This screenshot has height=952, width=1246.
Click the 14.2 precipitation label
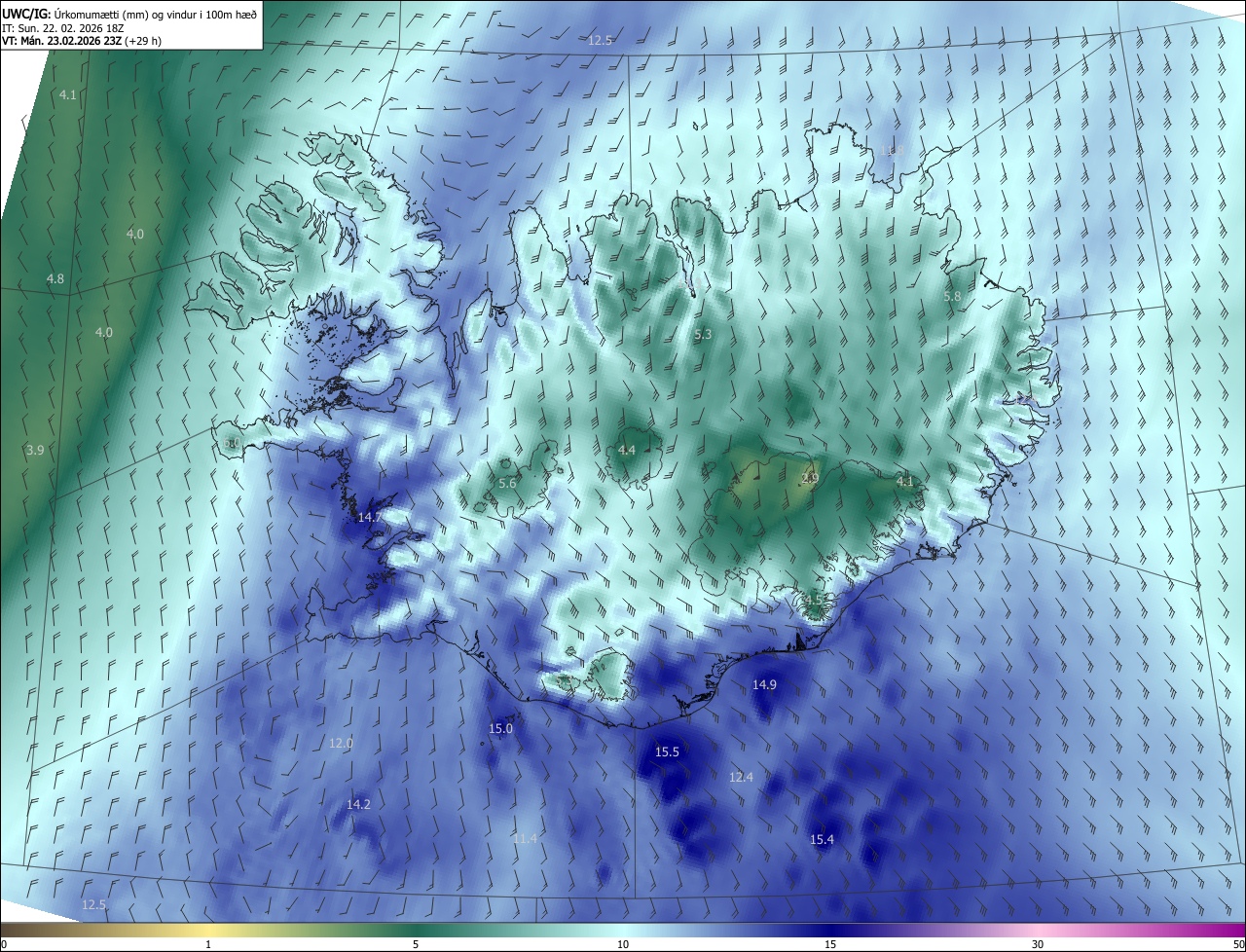click(358, 805)
